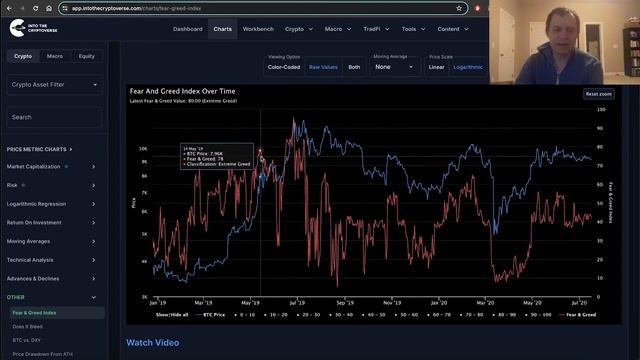Open the Workbench nav item

click(258, 29)
